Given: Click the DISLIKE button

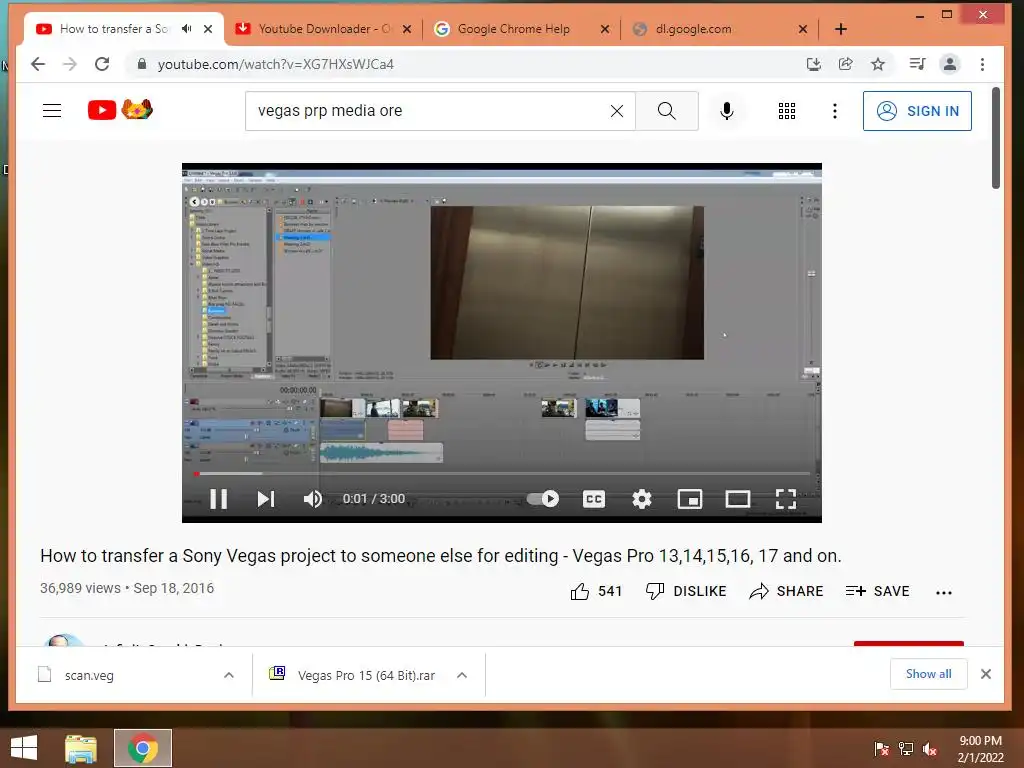Looking at the screenshot, I should pos(686,591).
